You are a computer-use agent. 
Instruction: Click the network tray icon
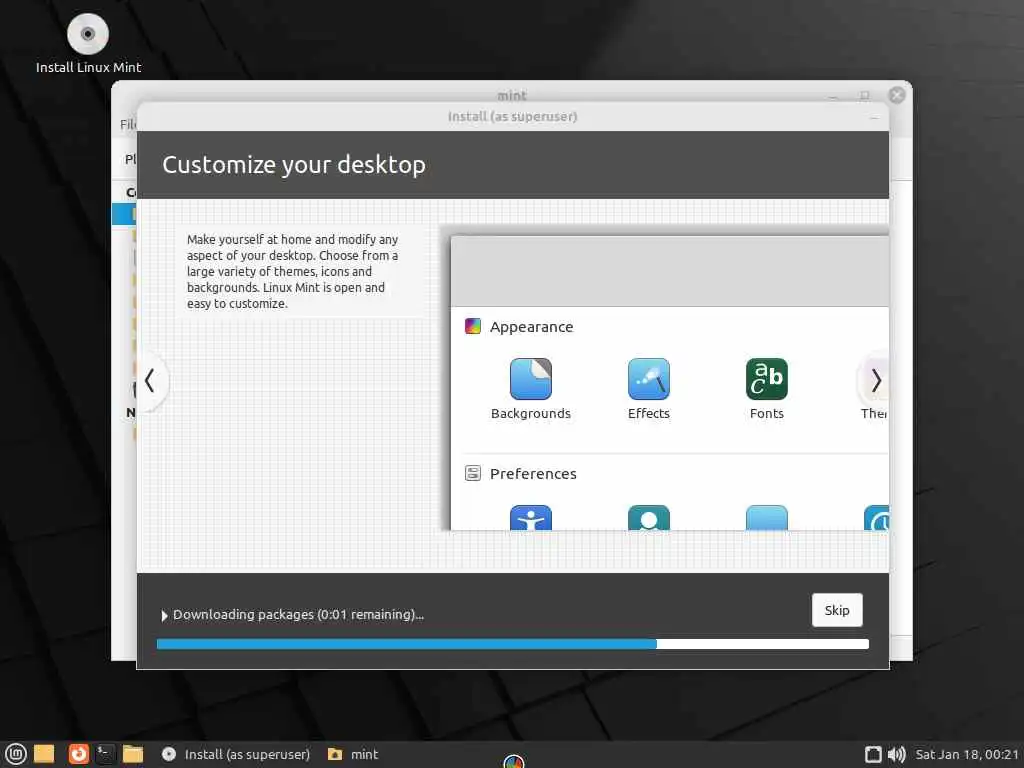pyautogui.click(x=873, y=754)
